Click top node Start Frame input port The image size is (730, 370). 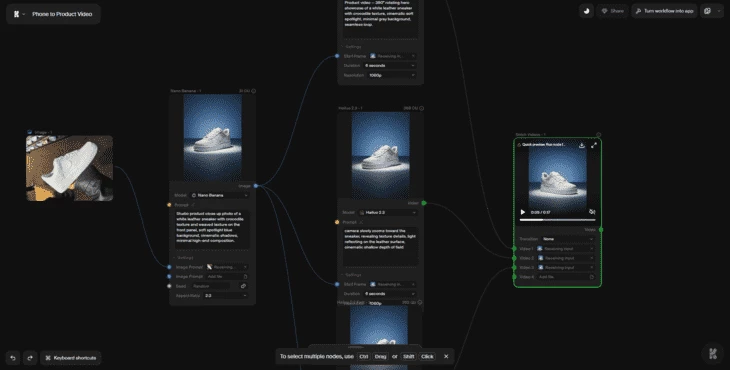[337, 56]
